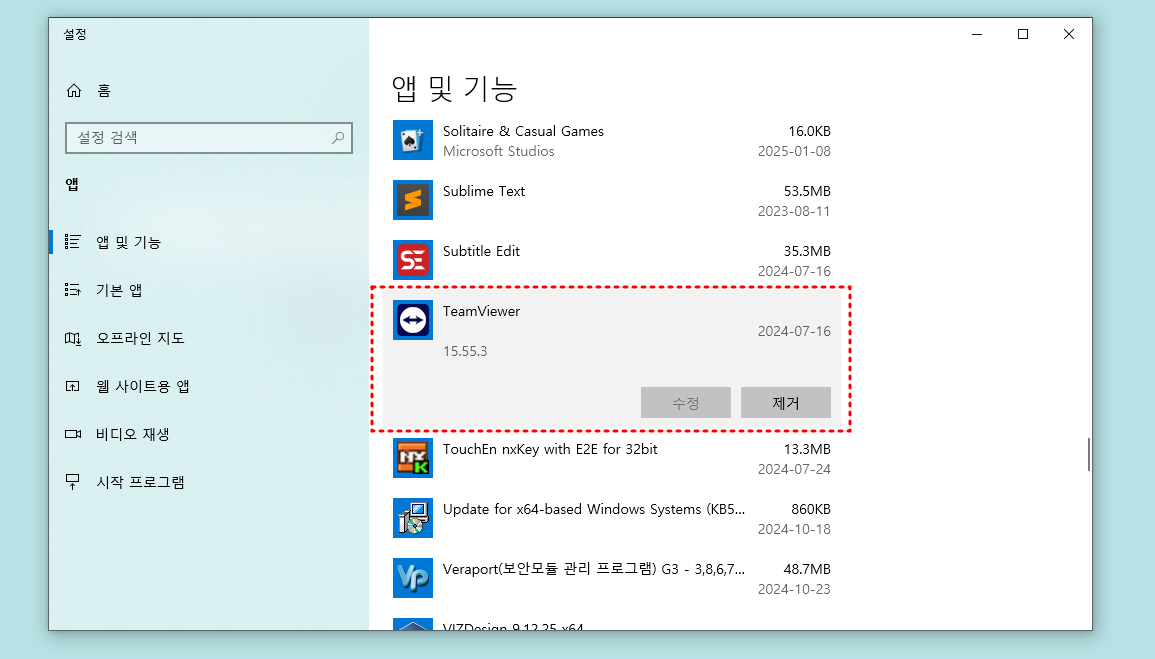Click the TeamViewer app icon
Viewport: 1155px width, 659px height.
tap(412, 320)
